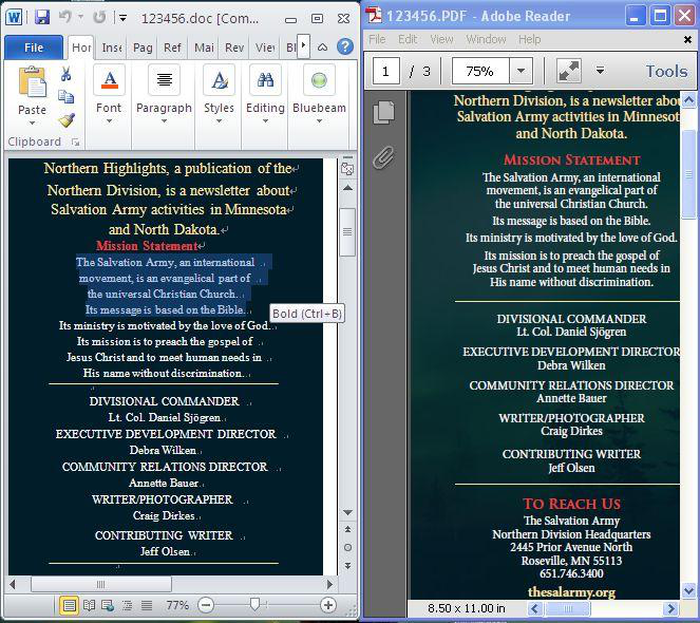The height and width of the screenshot is (623, 700).
Task: Open the zoom percentage dropdown in Reader
Action: tap(521, 71)
